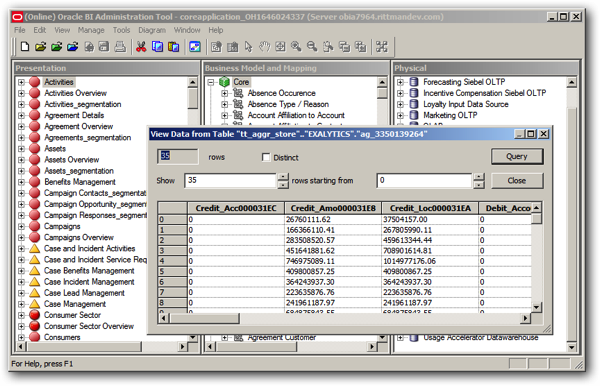Decrease the rows starting from value
This screenshot has width=600, height=386.
pyautogui.click(x=479, y=184)
